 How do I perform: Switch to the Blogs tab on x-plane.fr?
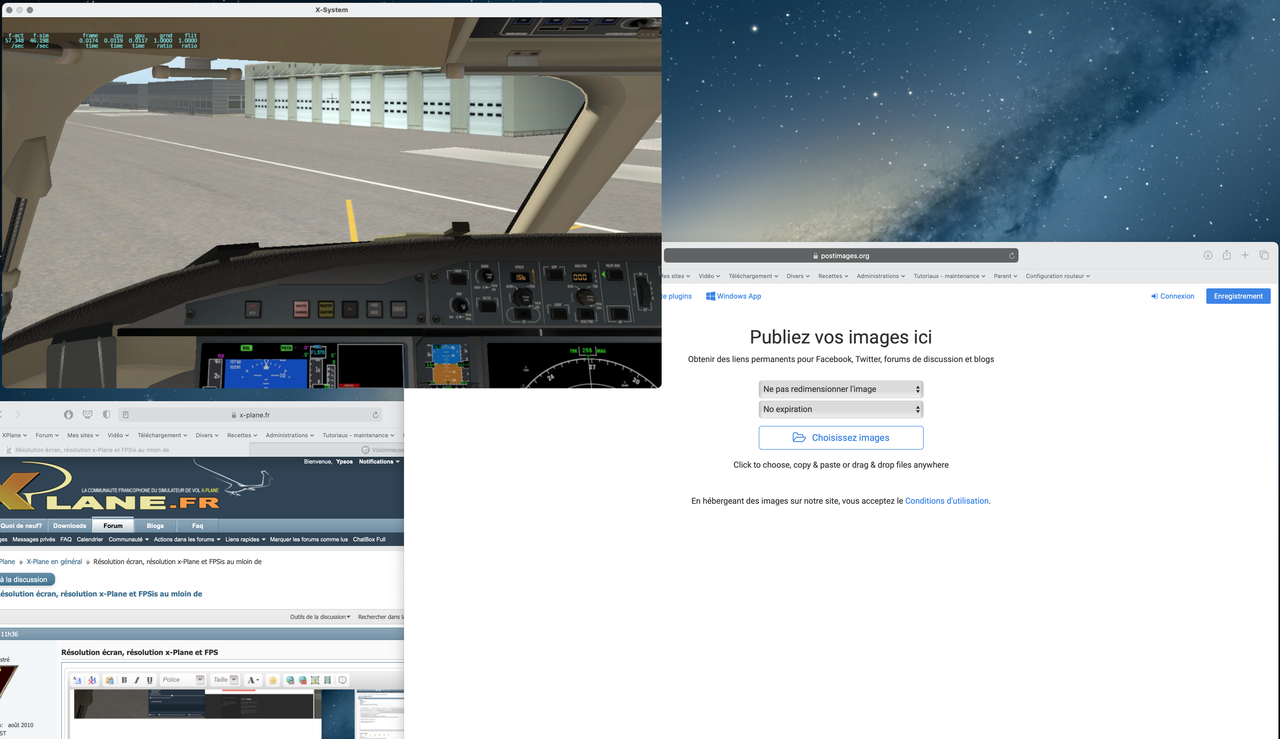[x=155, y=525]
